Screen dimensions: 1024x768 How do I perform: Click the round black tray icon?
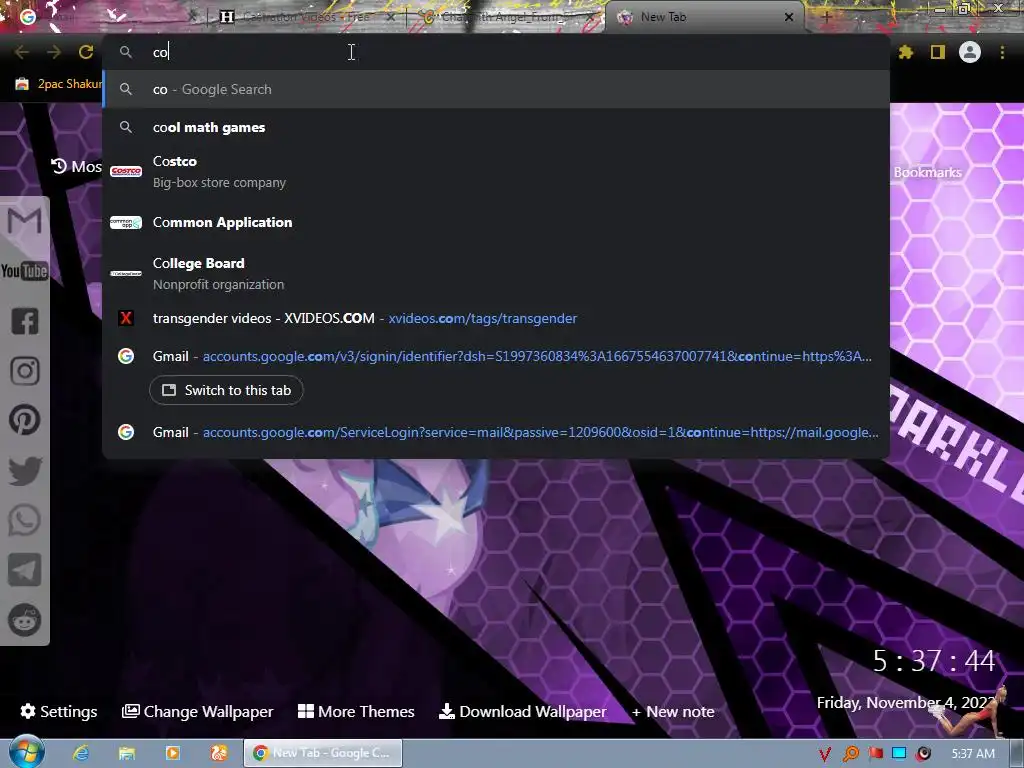coord(923,754)
